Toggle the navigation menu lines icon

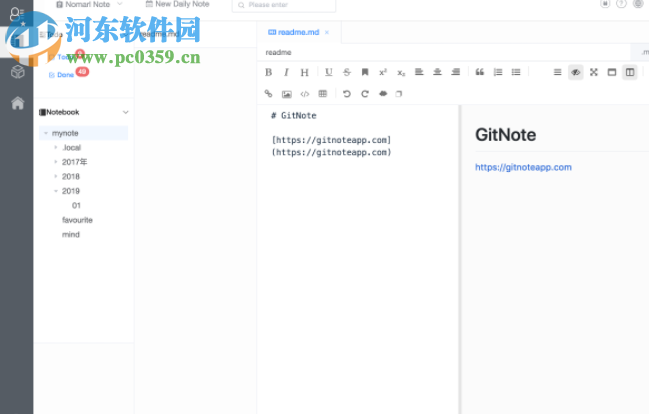[x=558, y=72]
